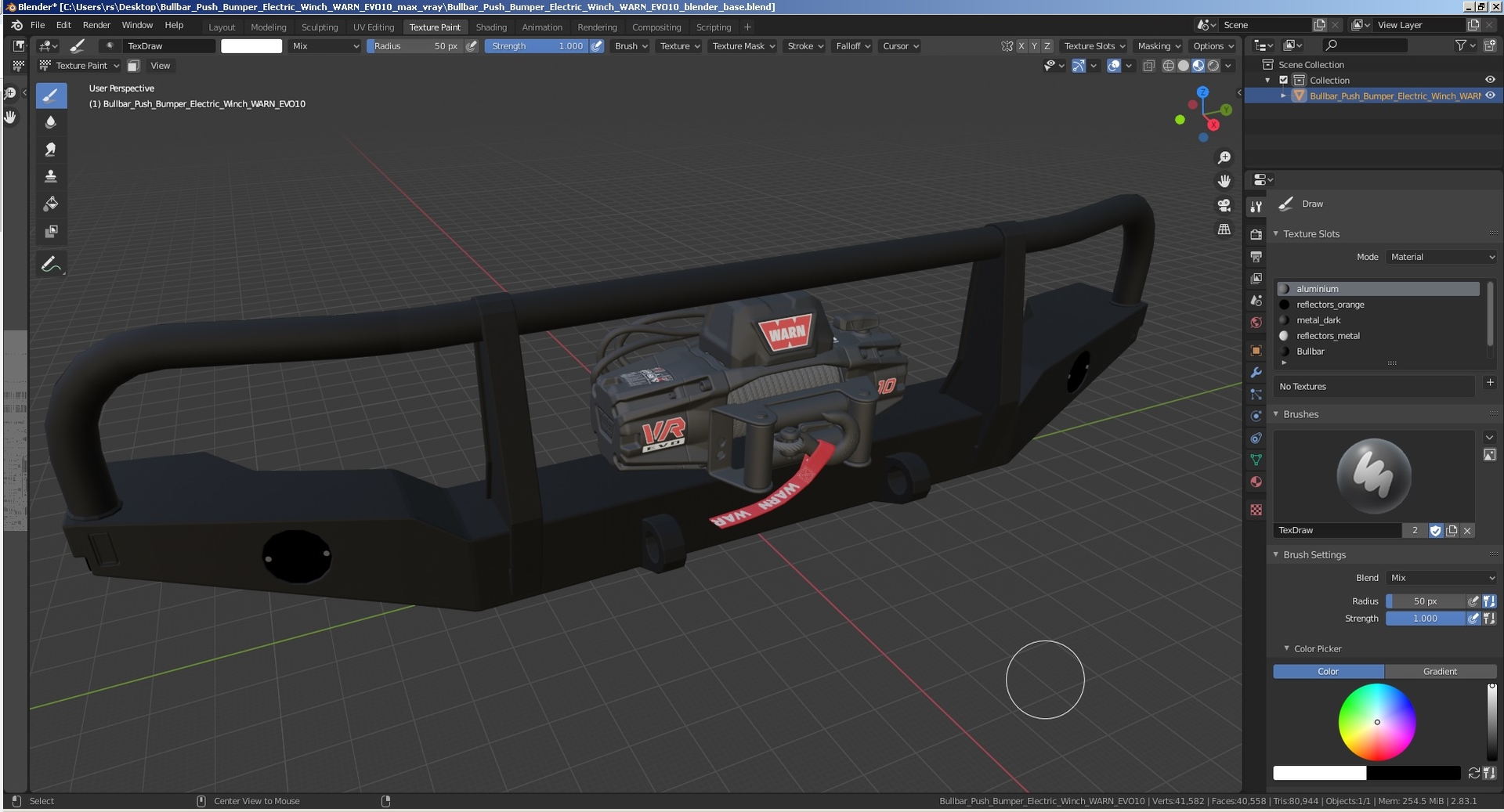The image size is (1504, 812).
Task: Select the Soften brush tool
Action: pos(52,122)
